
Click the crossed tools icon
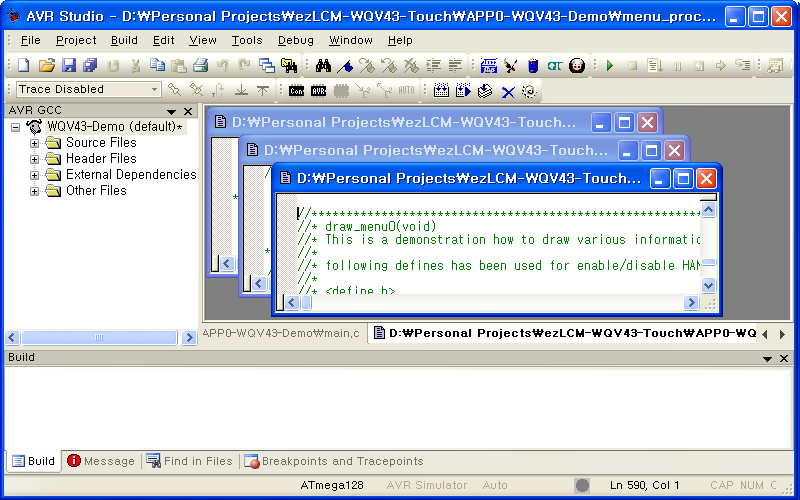pyautogui.click(x=510, y=65)
